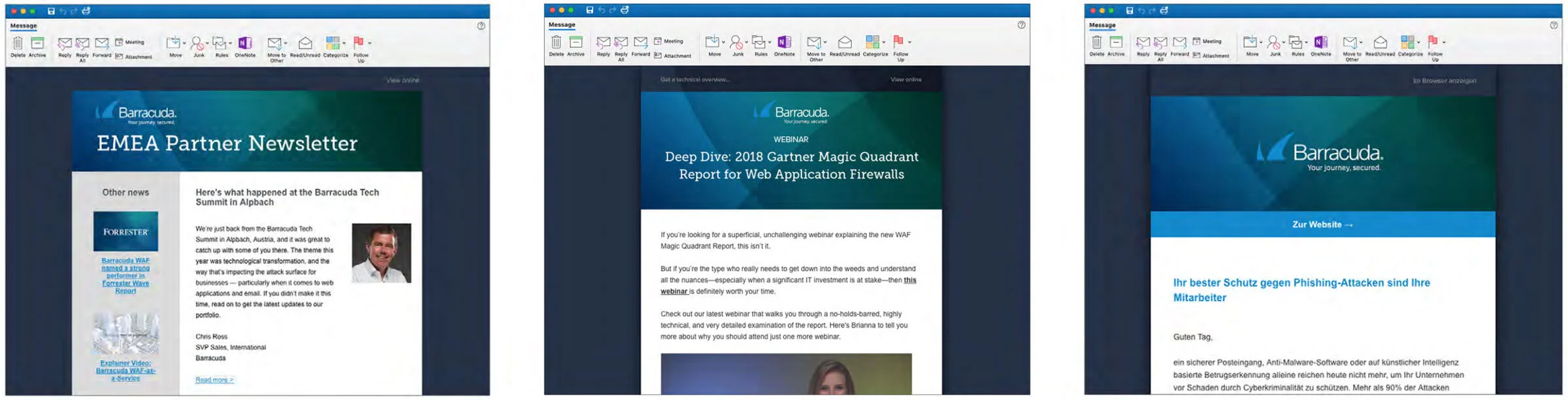Open Explainer Video WAF-as-a-Service link
The height and width of the screenshot is (400, 1568).
[125, 371]
